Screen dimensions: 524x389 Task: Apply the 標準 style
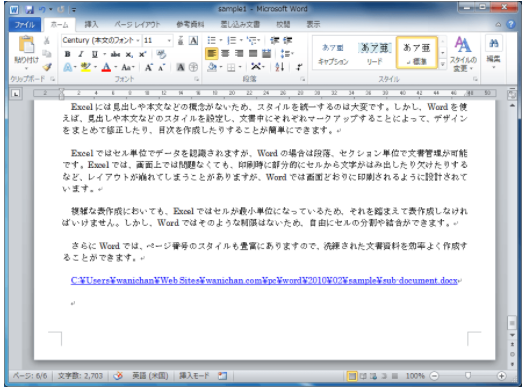[x=416, y=53]
